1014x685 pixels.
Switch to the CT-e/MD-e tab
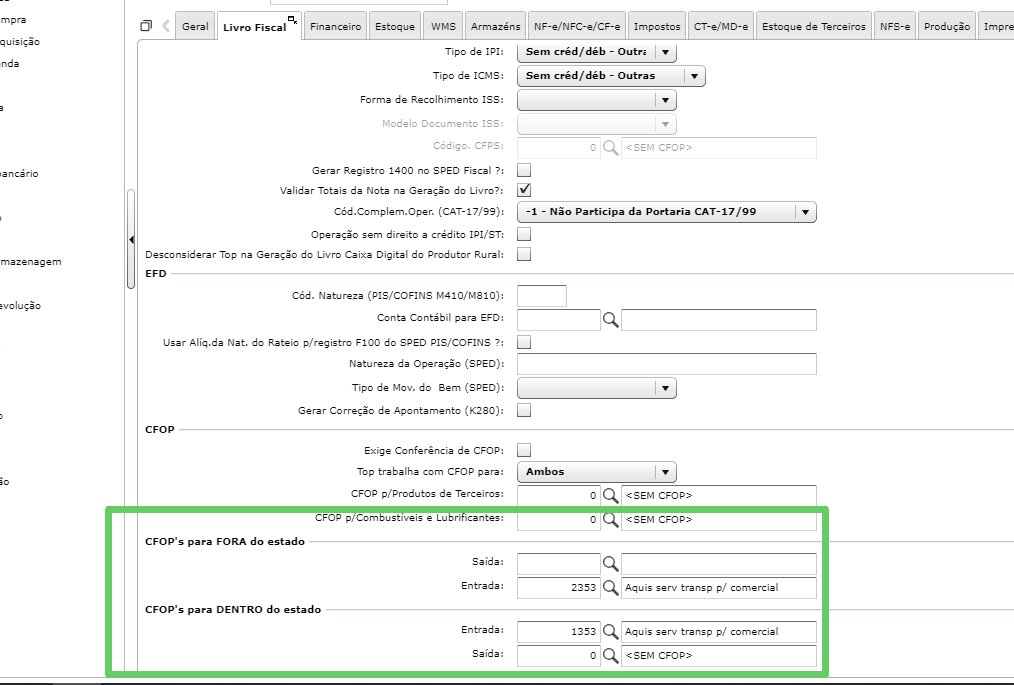click(x=721, y=27)
